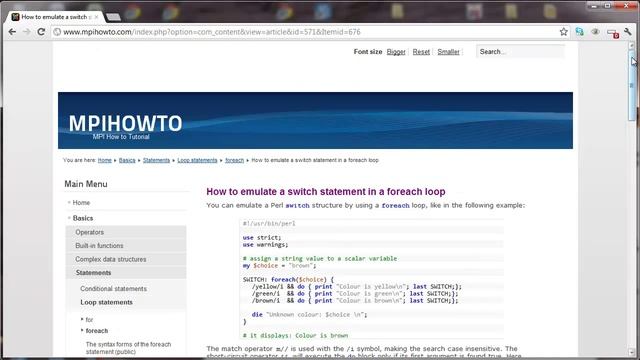
Task: Select Statements in the Main Menu
Action: [126, 273]
